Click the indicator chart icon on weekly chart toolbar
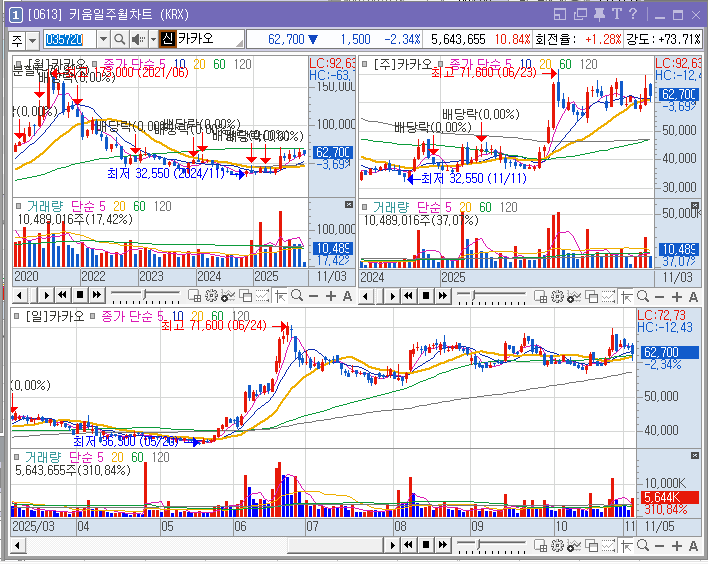The width and height of the screenshot is (708, 564). click(x=574, y=297)
